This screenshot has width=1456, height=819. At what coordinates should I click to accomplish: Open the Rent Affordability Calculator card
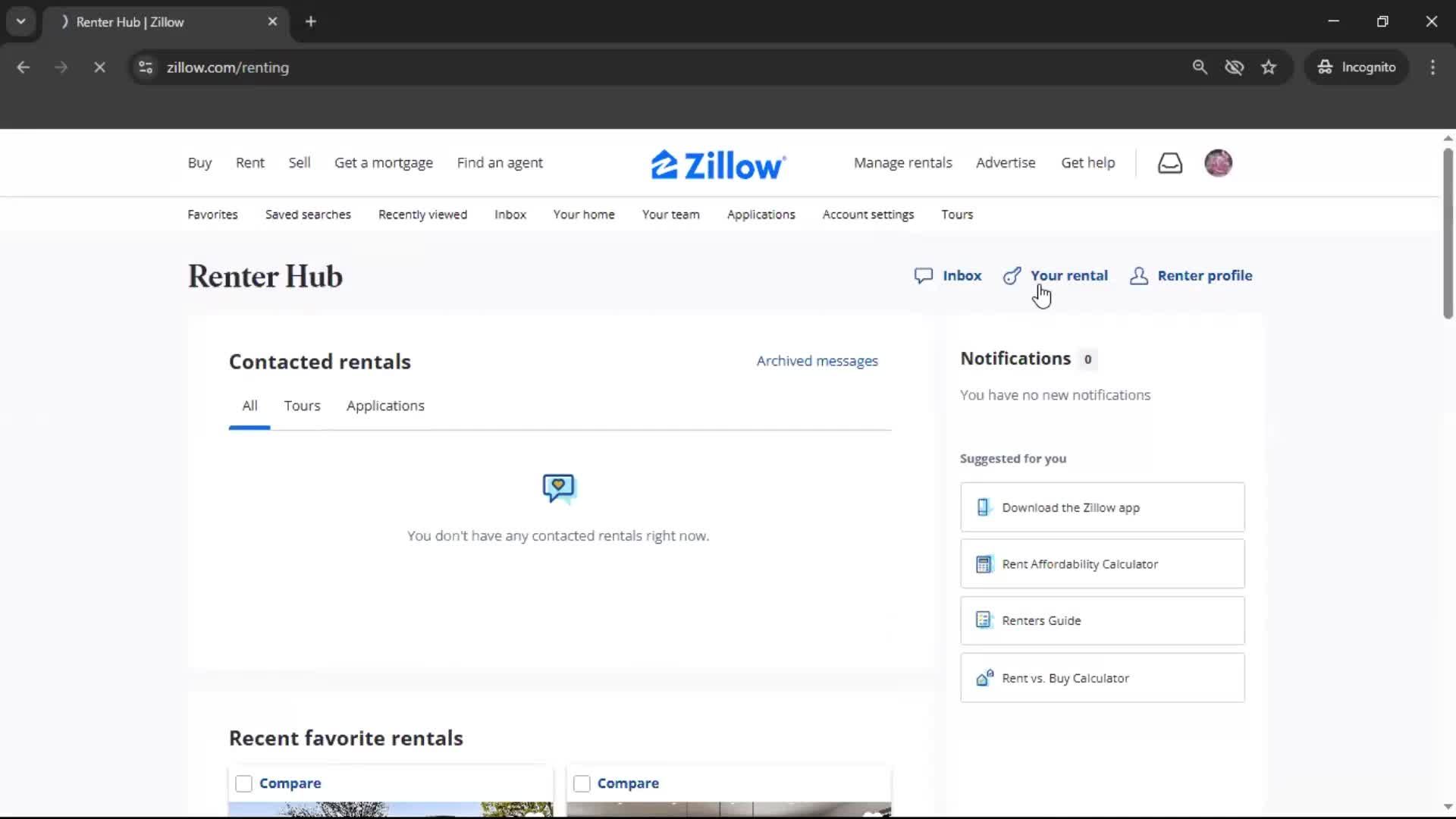tap(1101, 563)
